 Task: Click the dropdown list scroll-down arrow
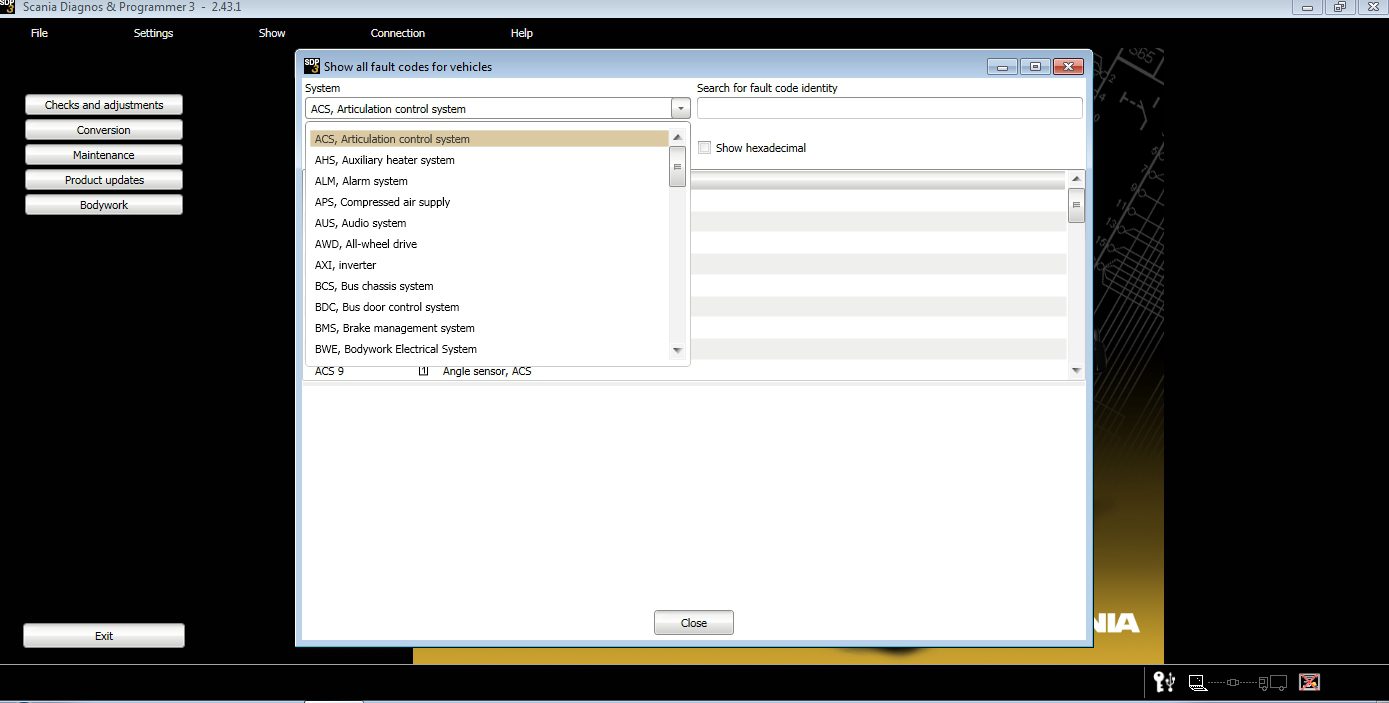click(x=677, y=350)
